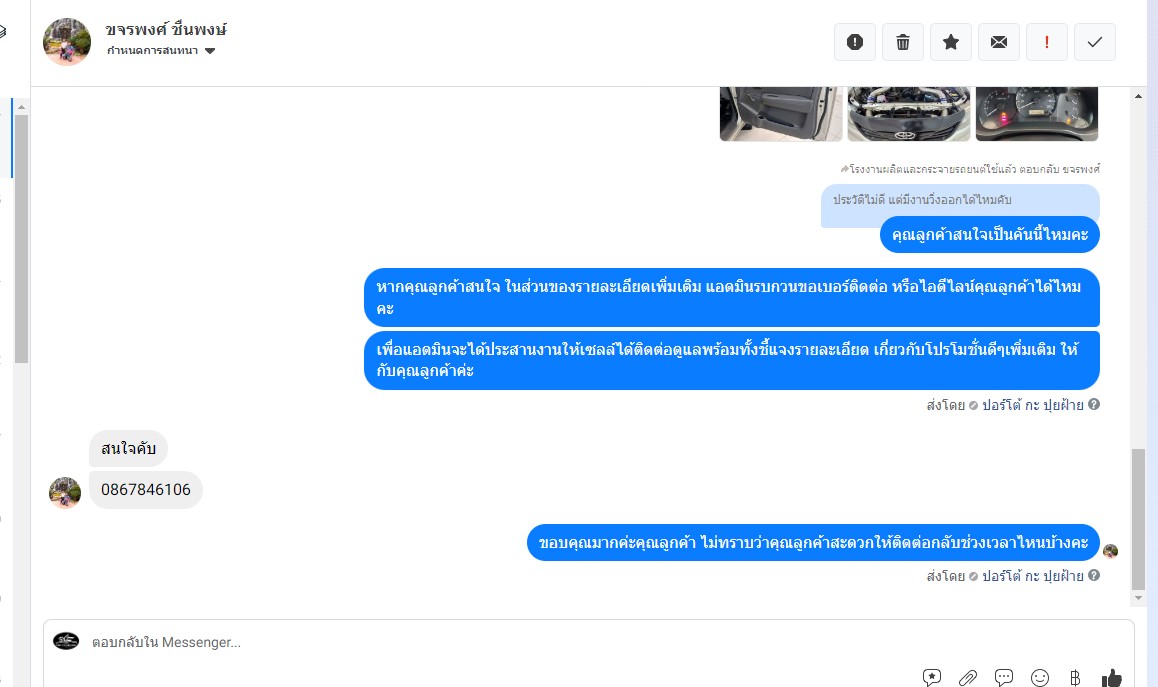The height and width of the screenshot is (687, 1158).
Task: Send a thumbs-up like
Action: click(1111, 677)
